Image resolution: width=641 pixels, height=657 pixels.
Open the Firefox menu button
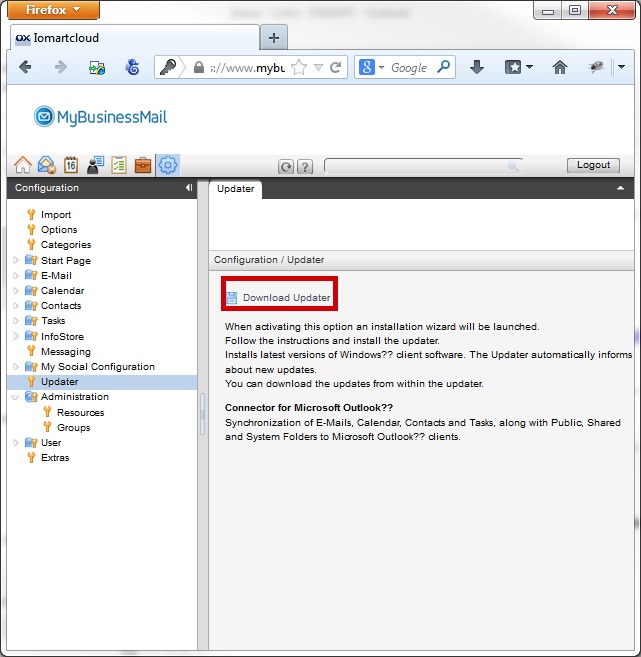click(49, 10)
